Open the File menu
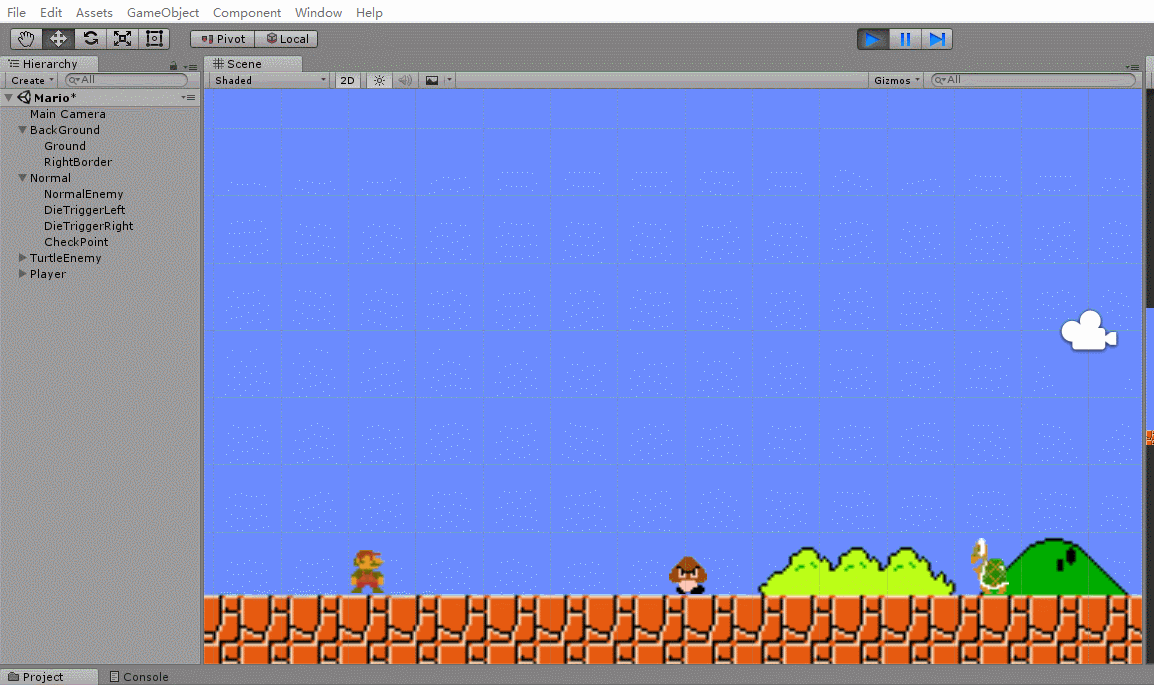The height and width of the screenshot is (685, 1154). pos(16,13)
